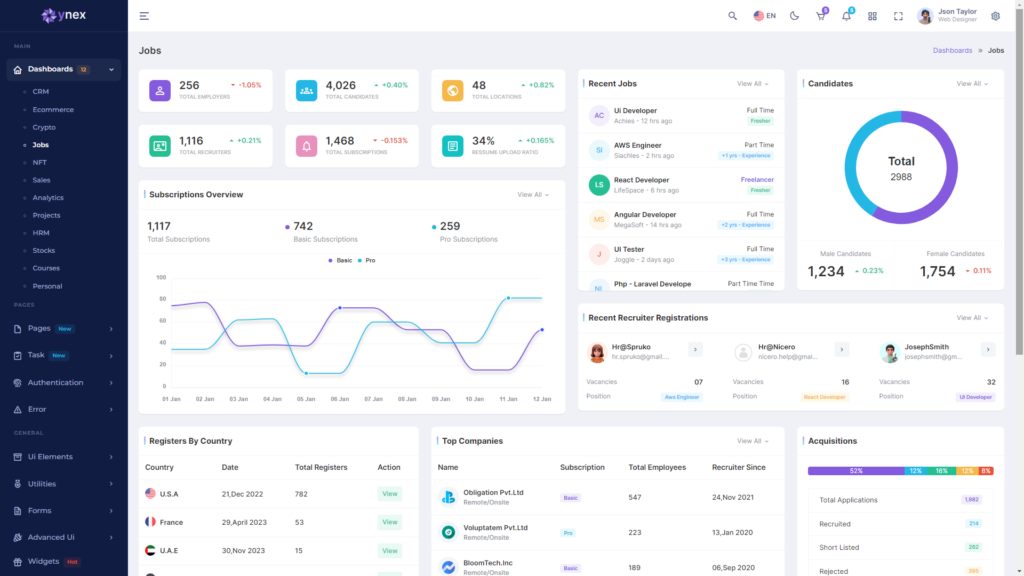Viewport: 1024px width, 576px height.
Task: Open the EN language dropdown
Action: tap(765, 16)
